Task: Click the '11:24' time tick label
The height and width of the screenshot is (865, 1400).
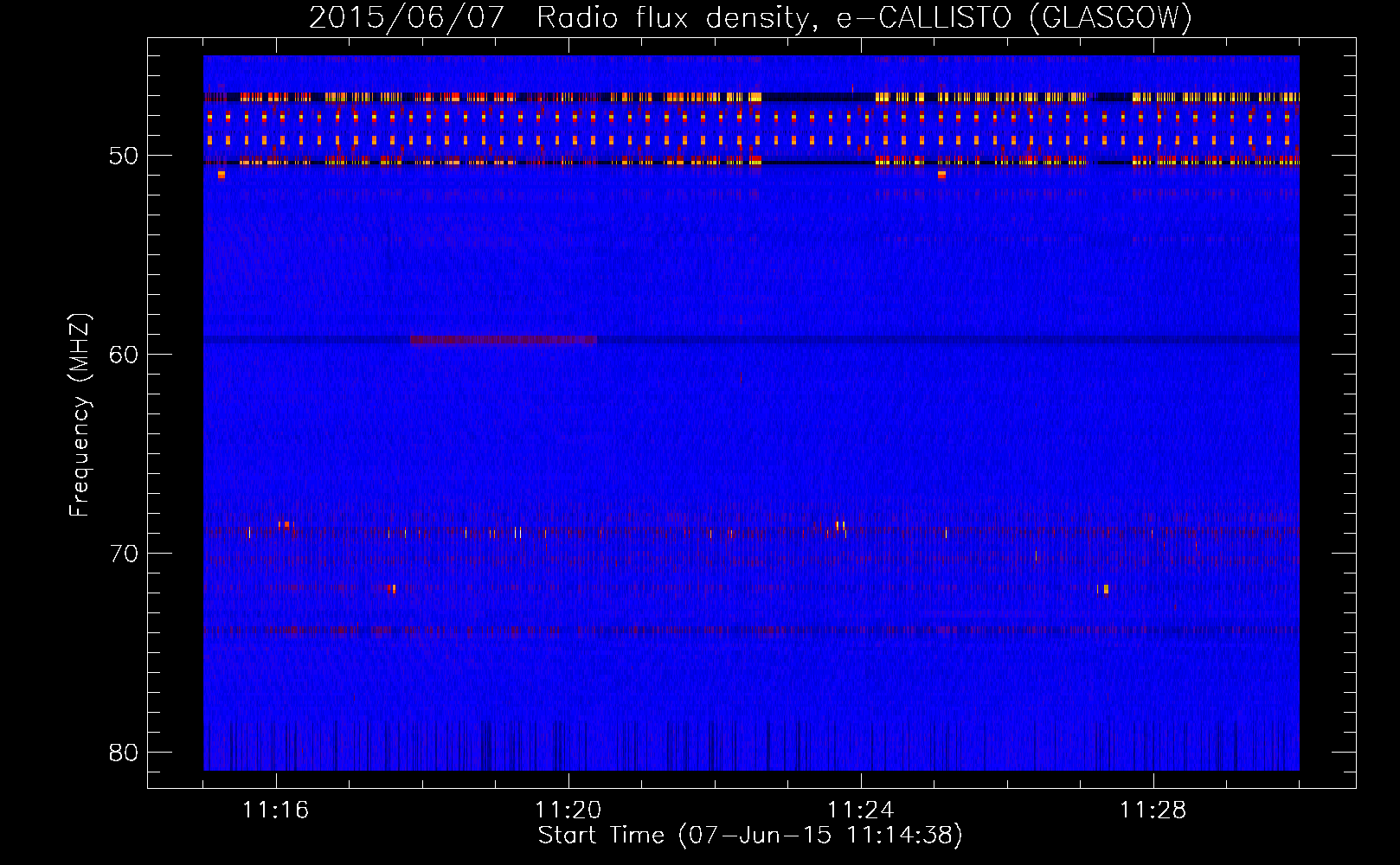Action: tap(861, 811)
